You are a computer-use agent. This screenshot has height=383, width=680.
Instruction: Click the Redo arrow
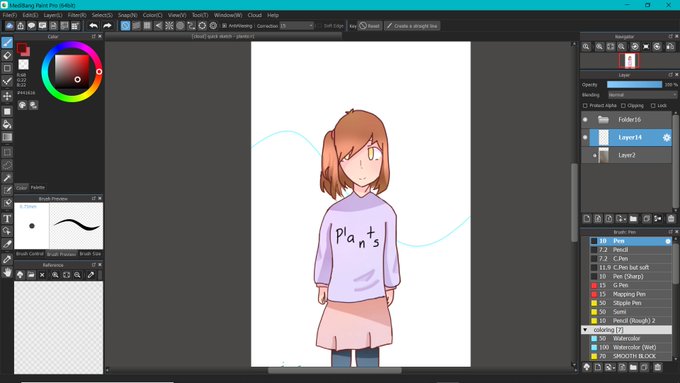(107, 26)
